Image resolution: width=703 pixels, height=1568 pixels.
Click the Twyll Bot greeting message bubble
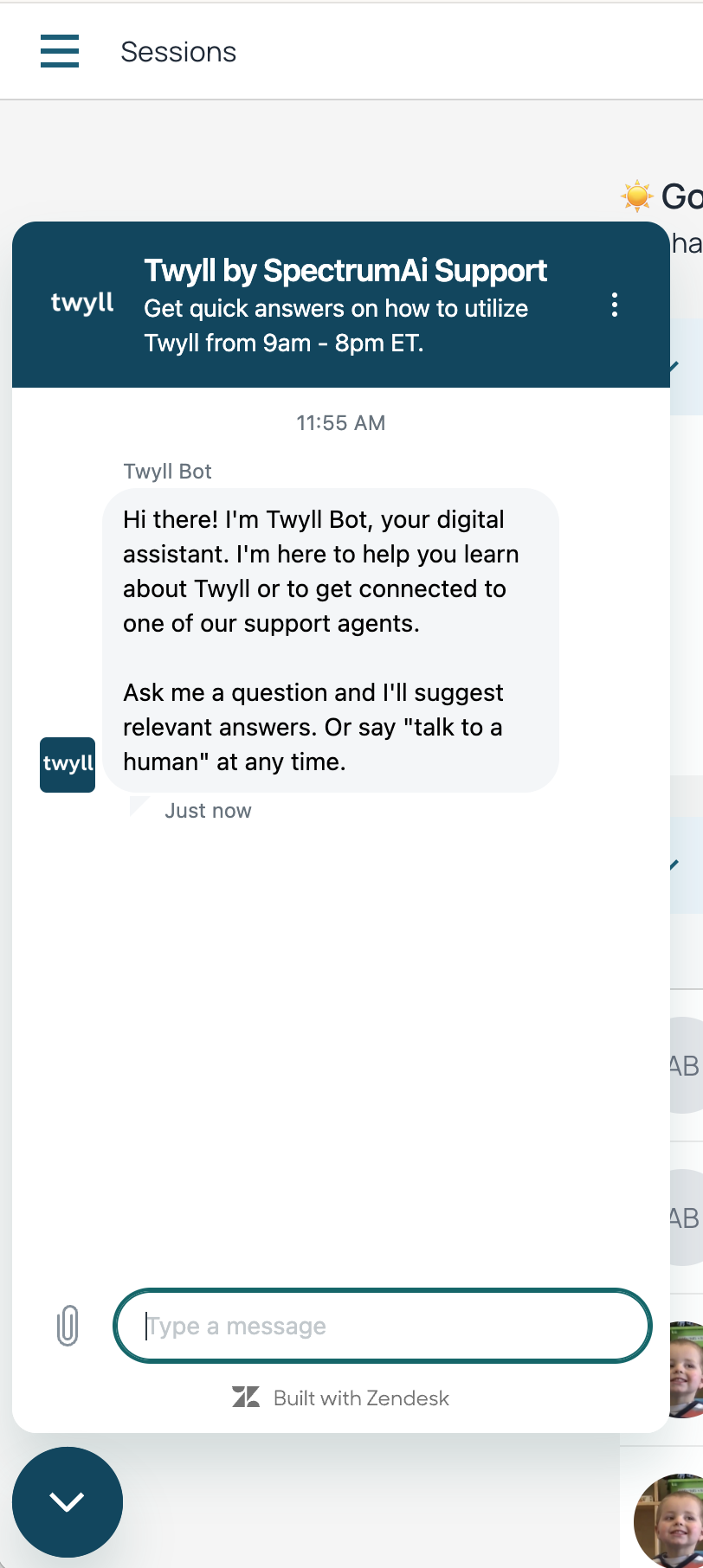331,640
